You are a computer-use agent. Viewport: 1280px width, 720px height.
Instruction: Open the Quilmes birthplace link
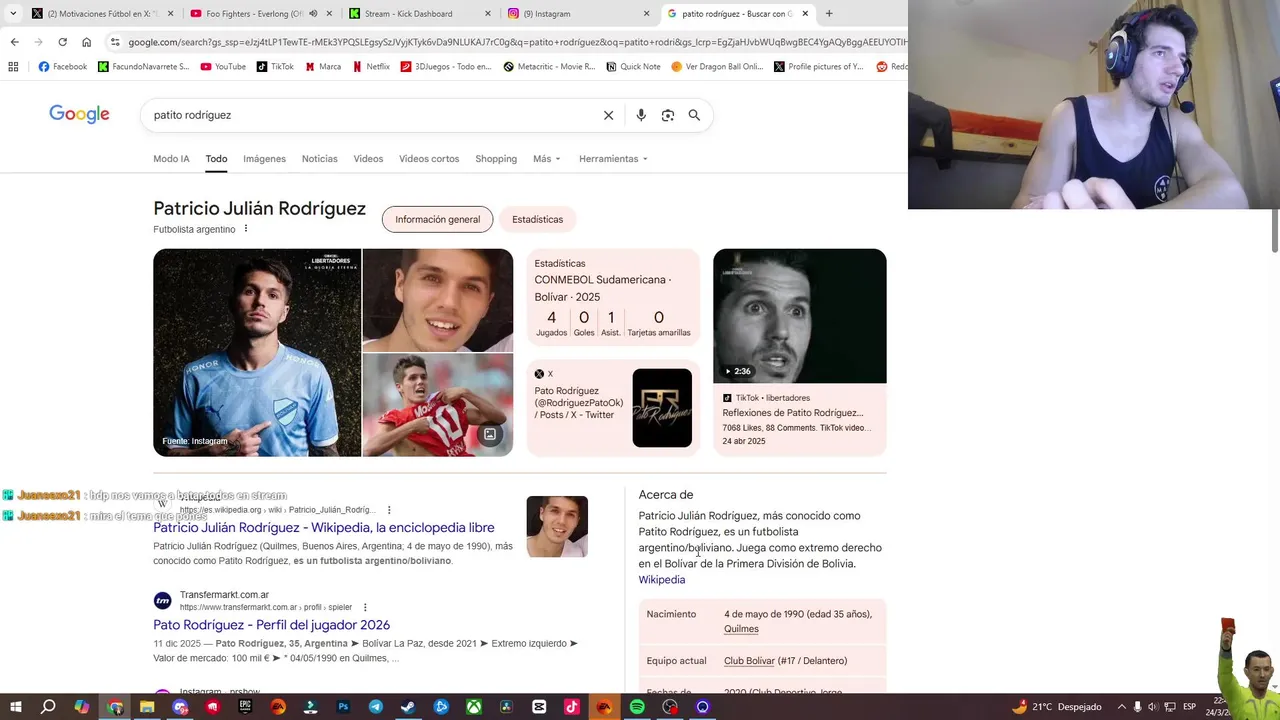point(741,629)
